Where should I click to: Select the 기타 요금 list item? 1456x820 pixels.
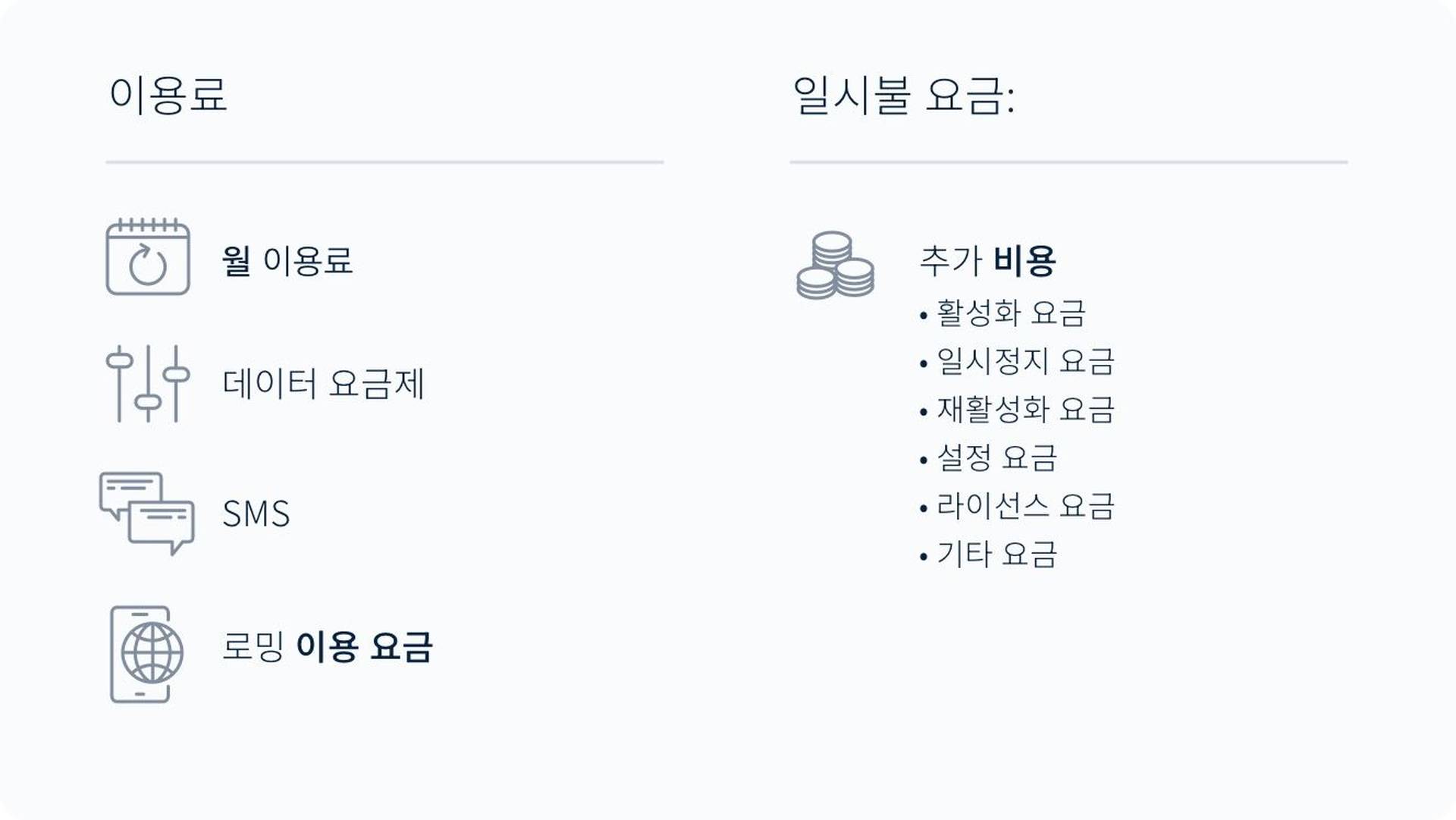pos(996,555)
